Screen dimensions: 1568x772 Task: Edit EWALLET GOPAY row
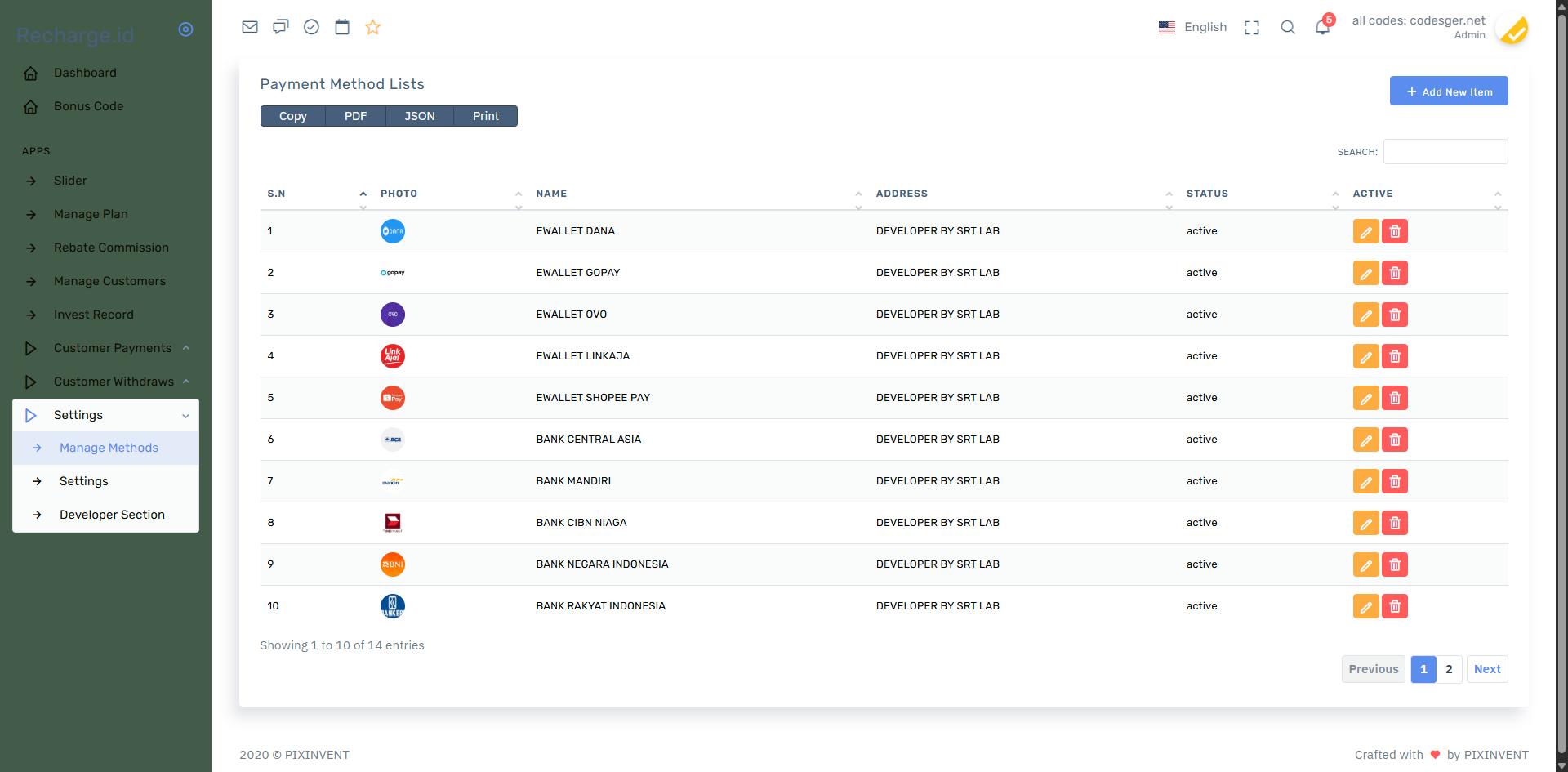click(x=1365, y=273)
